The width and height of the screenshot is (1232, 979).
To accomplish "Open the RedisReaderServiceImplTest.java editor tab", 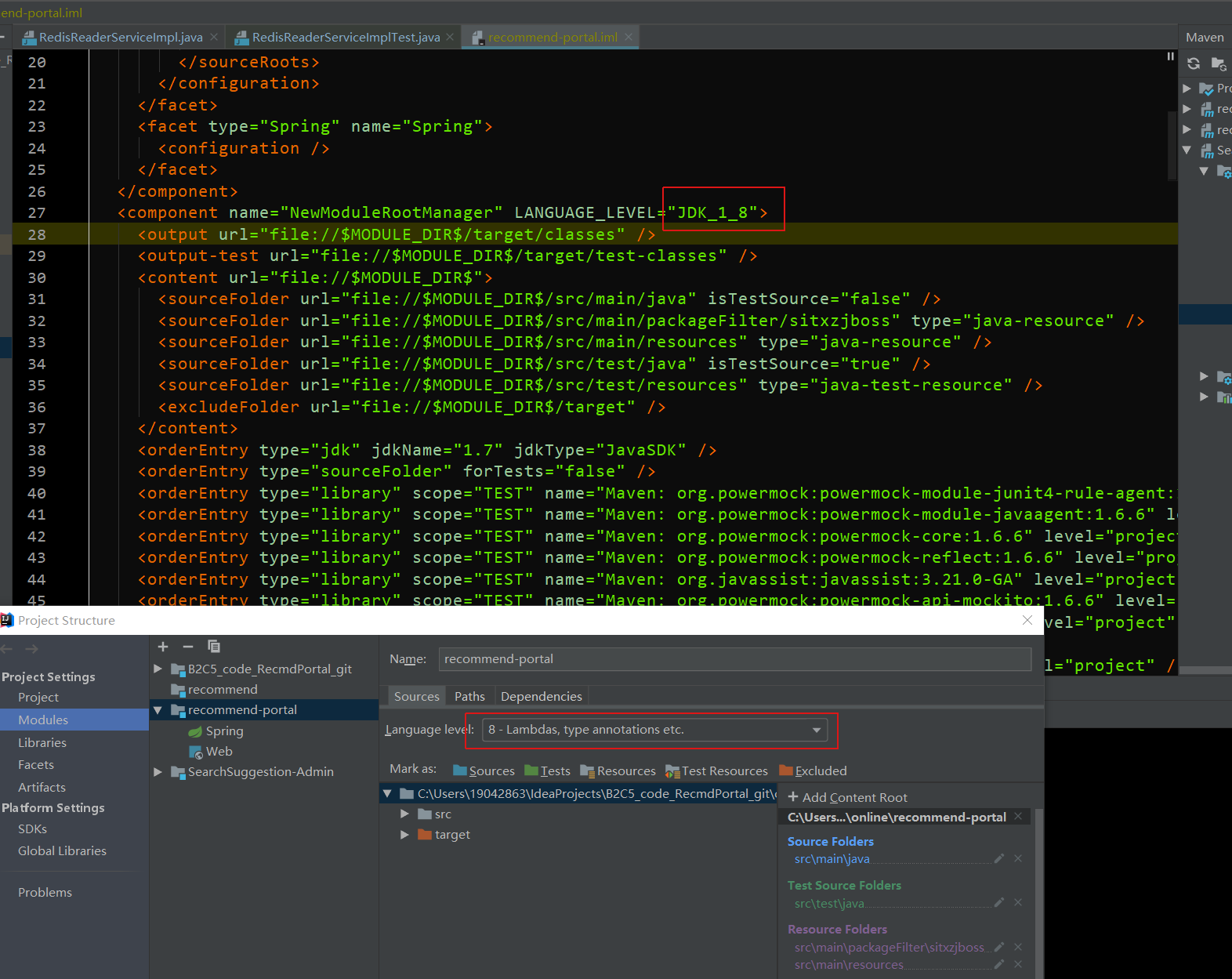I will [x=346, y=38].
